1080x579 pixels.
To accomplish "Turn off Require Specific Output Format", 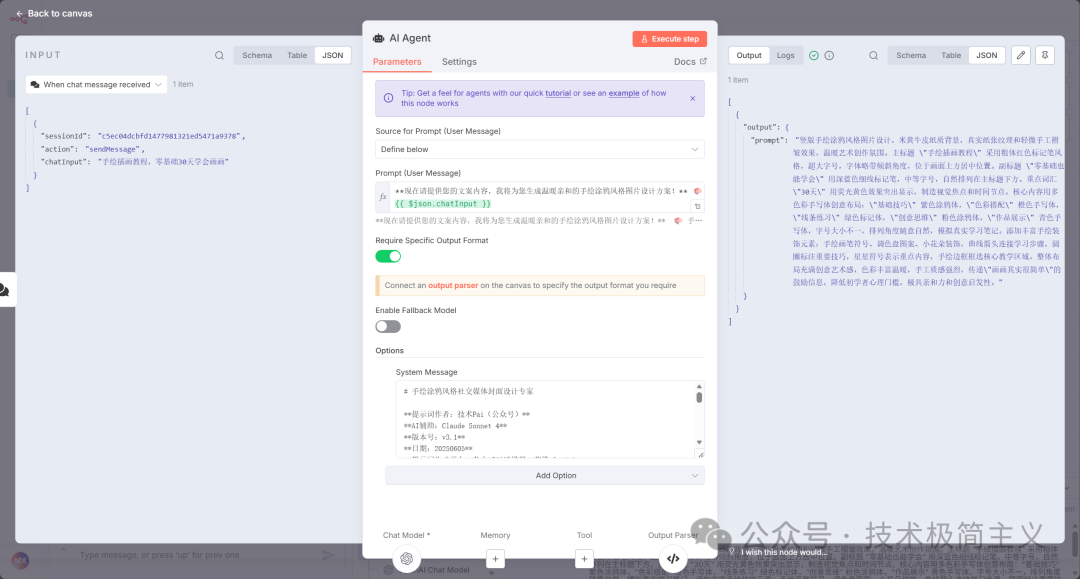I will [388, 257].
